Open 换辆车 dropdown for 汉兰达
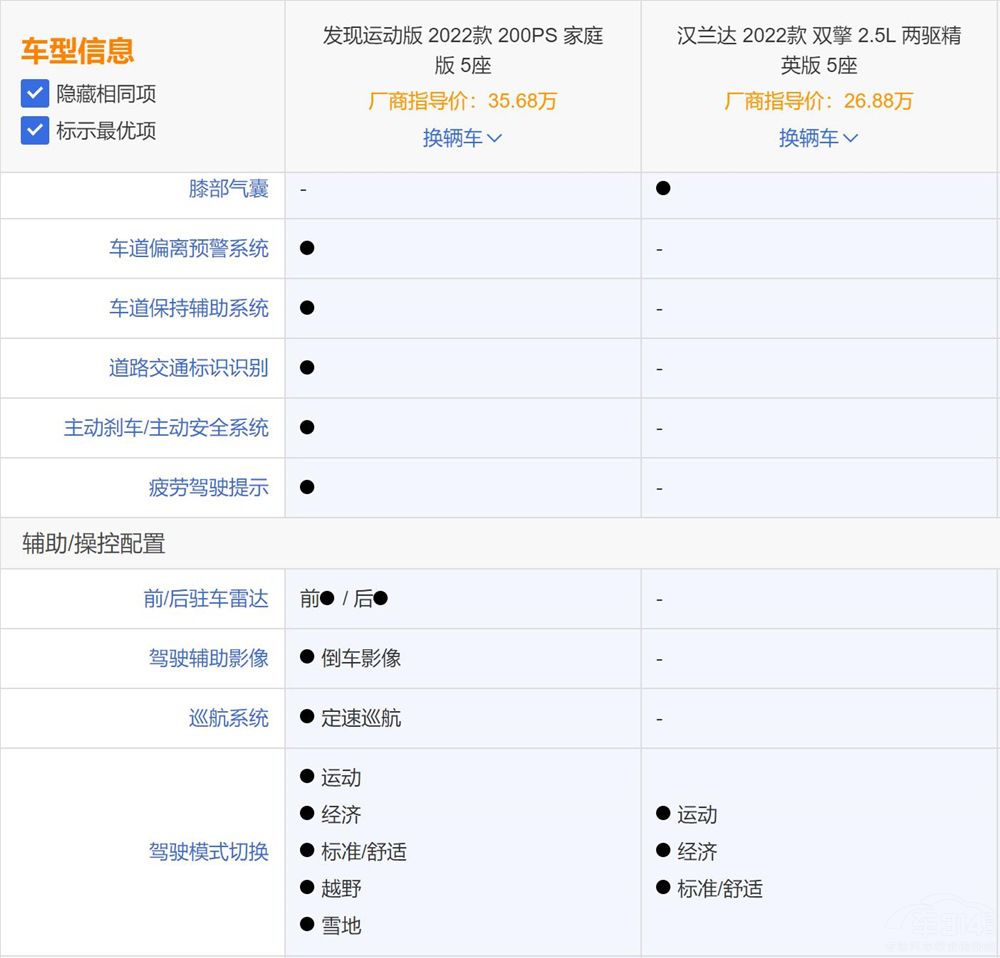The image size is (1000, 958). click(x=818, y=138)
